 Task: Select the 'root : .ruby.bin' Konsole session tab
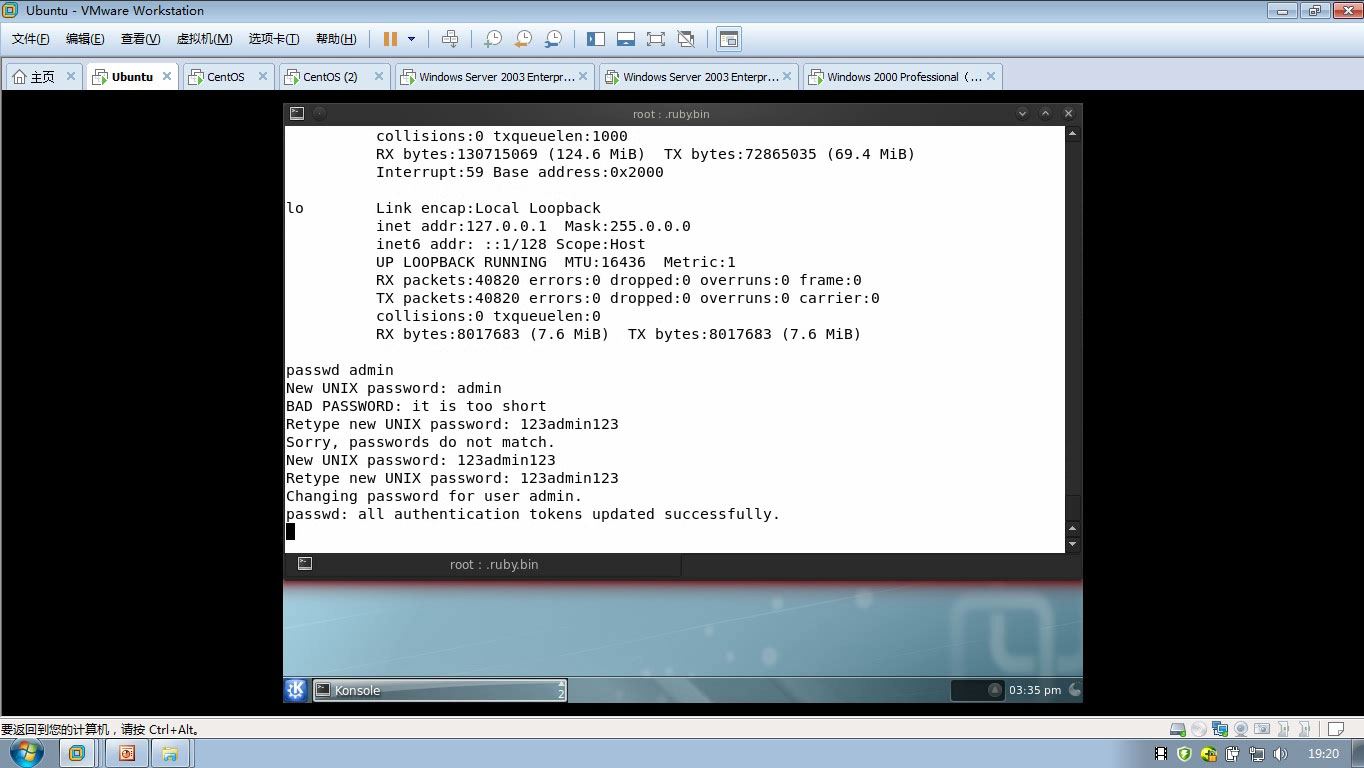pyautogui.click(x=483, y=565)
